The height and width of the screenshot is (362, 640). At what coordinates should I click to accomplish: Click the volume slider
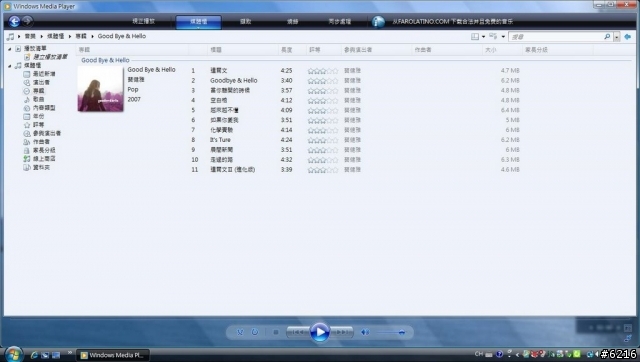click(x=391, y=332)
